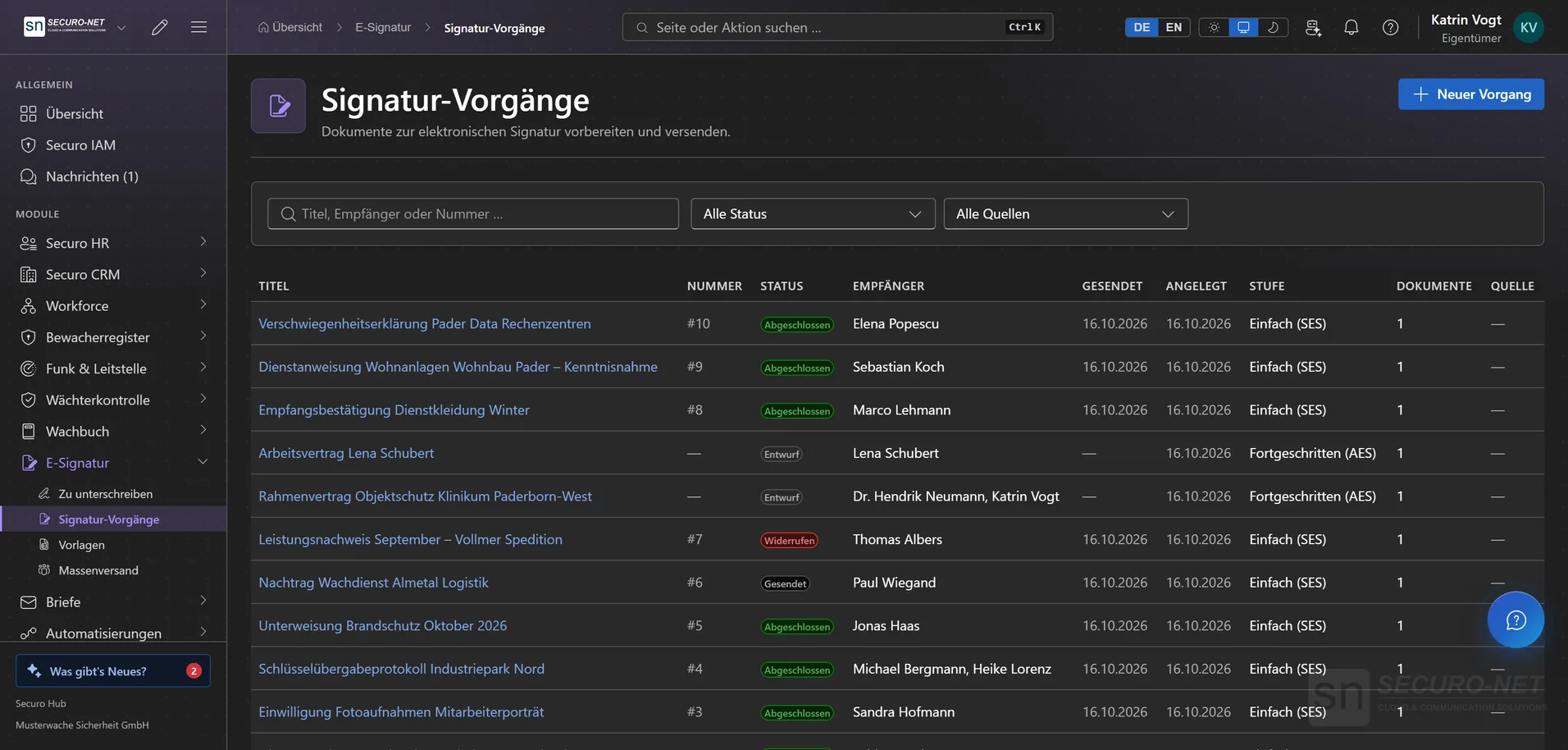This screenshot has width=1568, height=750.
Task: Click the user management icon in header
Action: tap(1313, 27)
